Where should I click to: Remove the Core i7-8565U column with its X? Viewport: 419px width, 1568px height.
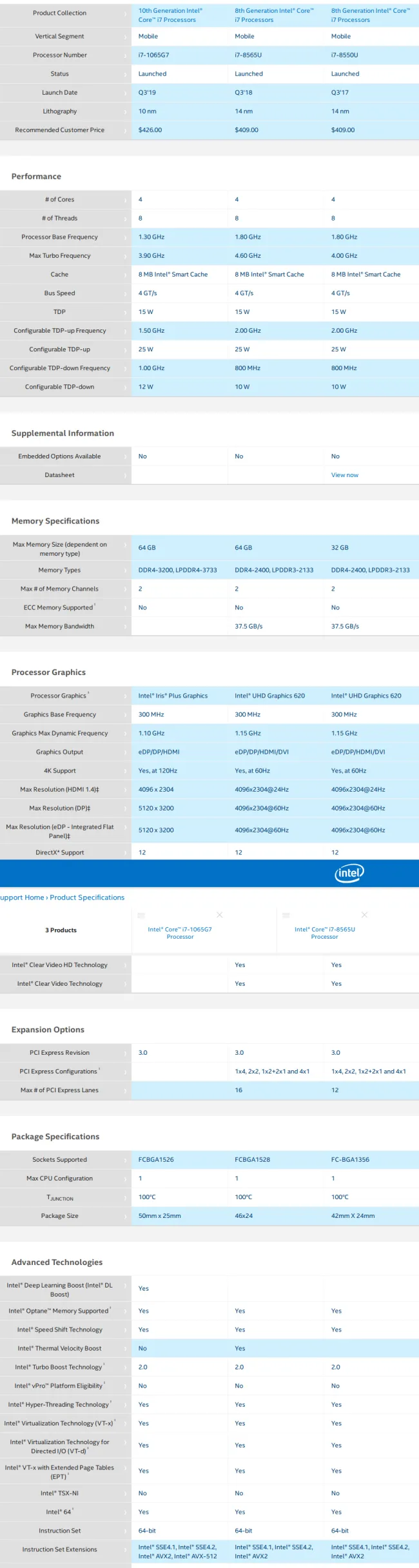[x=365, y=915]
